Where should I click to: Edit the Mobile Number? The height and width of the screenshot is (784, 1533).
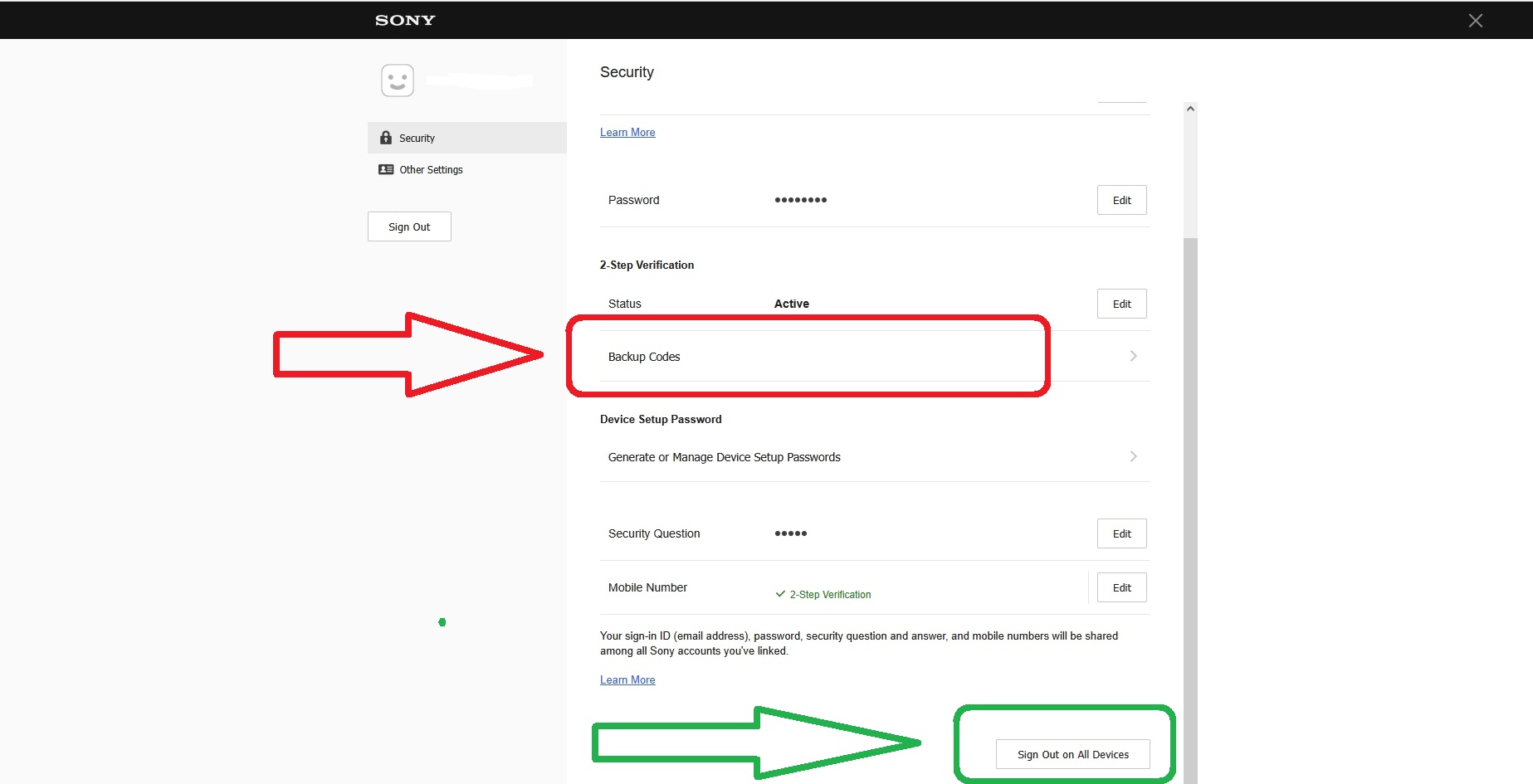pyautogui.click(x=1122, y=587)
